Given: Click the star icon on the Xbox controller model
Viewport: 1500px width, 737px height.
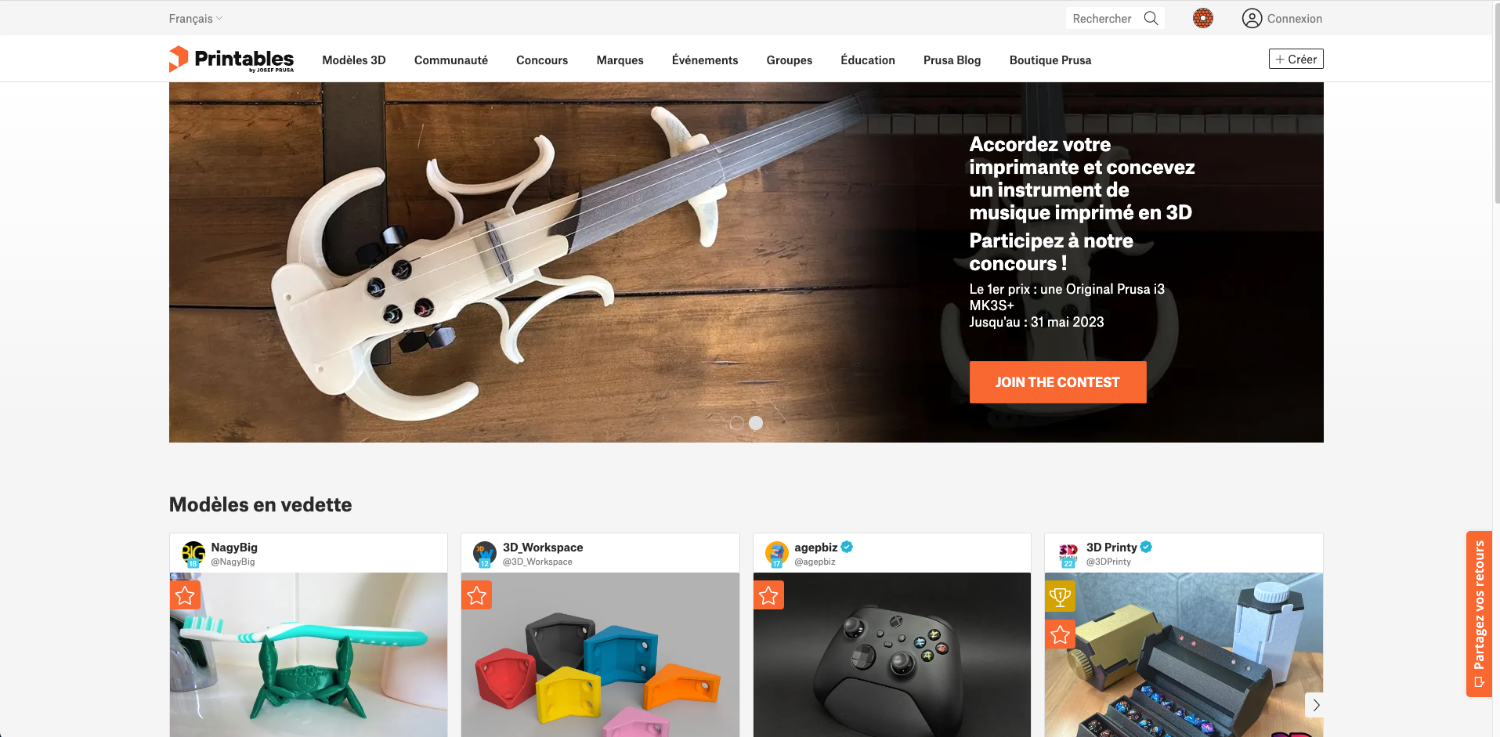Looking at the screenshot, I should click(768, 596).
